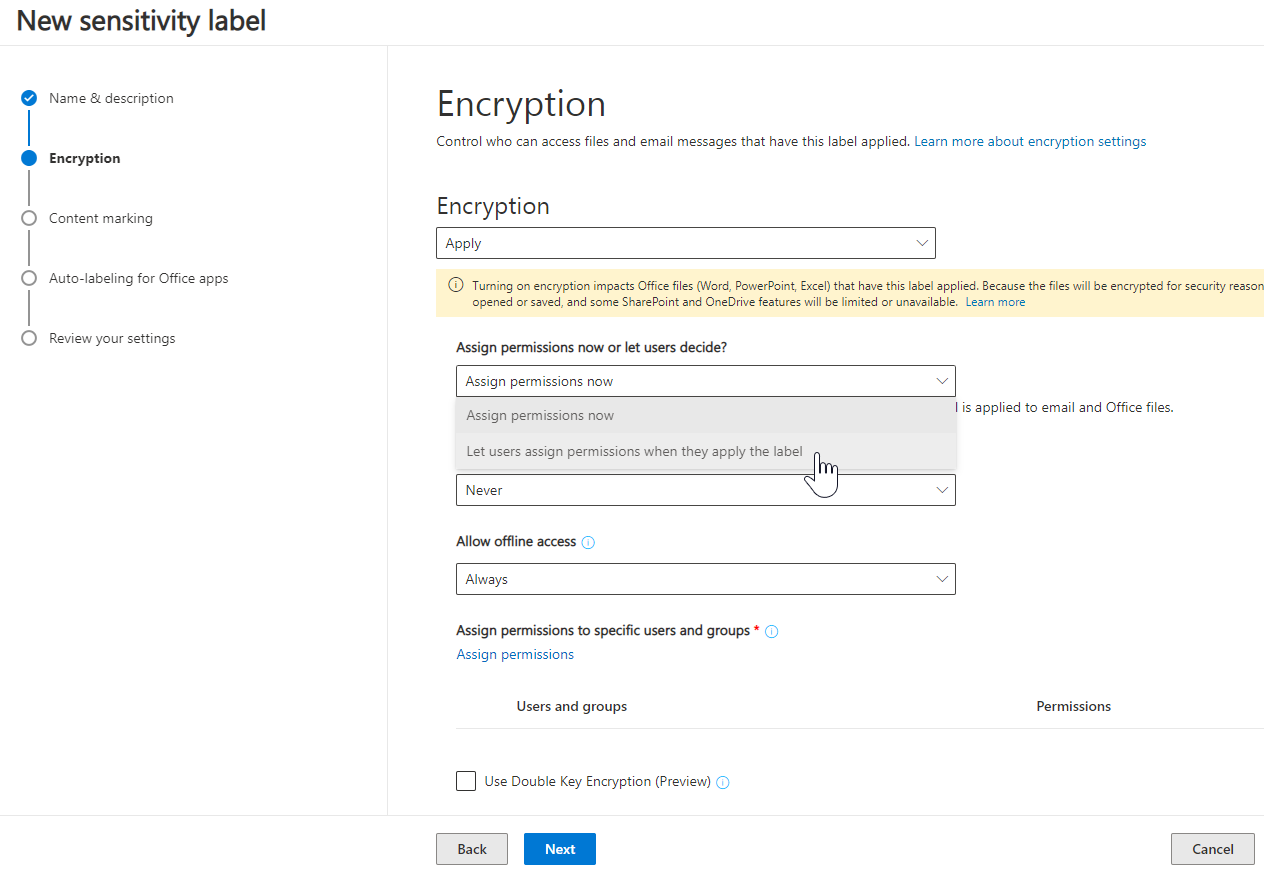The height and width of the screenshot is (875, 1264).
Task: Expand the Allow offline access Always dropdown
Action: tap(705, 579)
